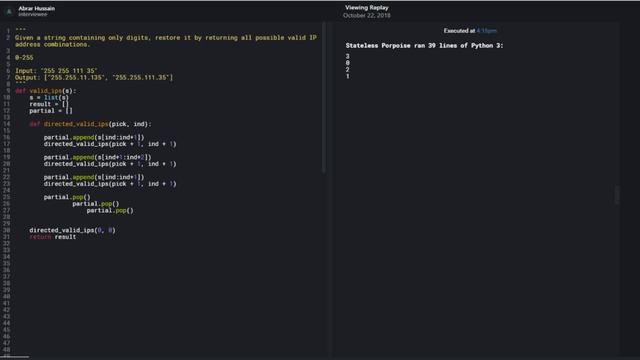Image resolution: width=640 pixels, height=360 pixels.
Task: Click the 'result = []' line
Action: click(x=49, y=104)
